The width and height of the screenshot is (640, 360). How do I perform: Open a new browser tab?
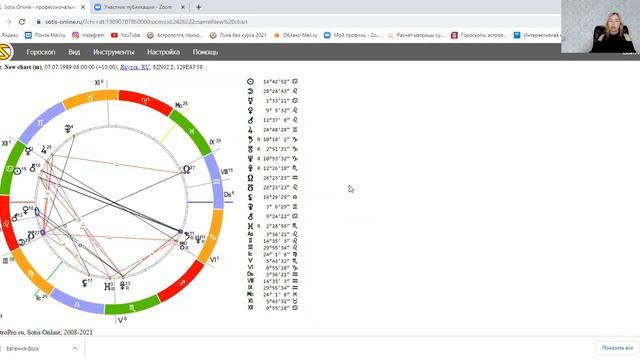198,7
